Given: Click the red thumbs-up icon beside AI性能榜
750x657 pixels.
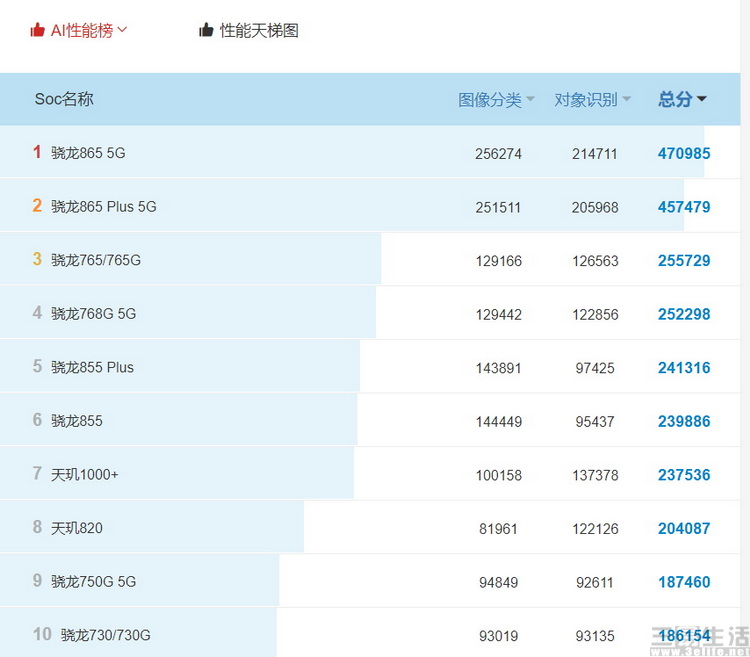Looking at the screenshot, I should pyautogui.click(x=37, y=30).
